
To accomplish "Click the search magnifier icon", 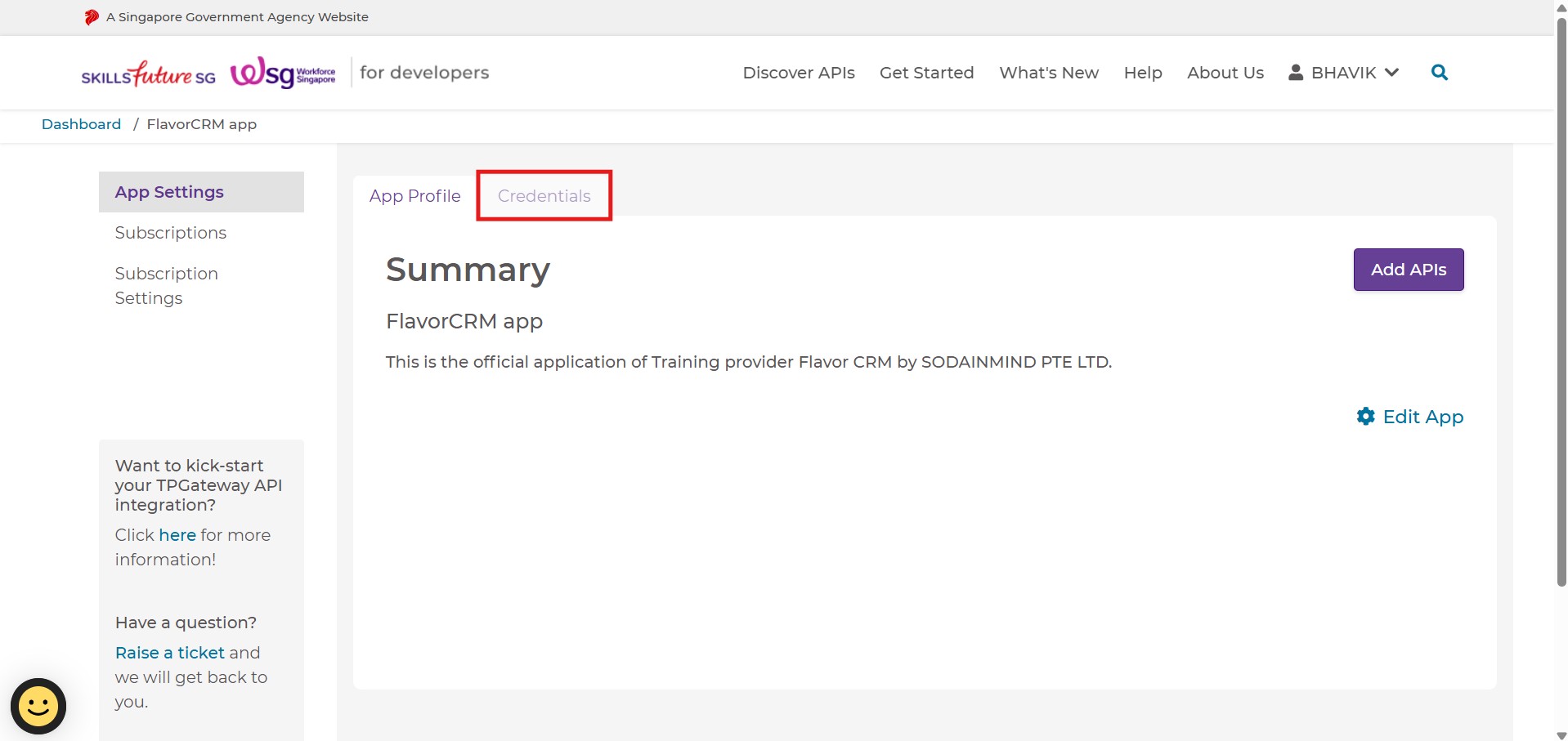I will (x=1439, y=73).
